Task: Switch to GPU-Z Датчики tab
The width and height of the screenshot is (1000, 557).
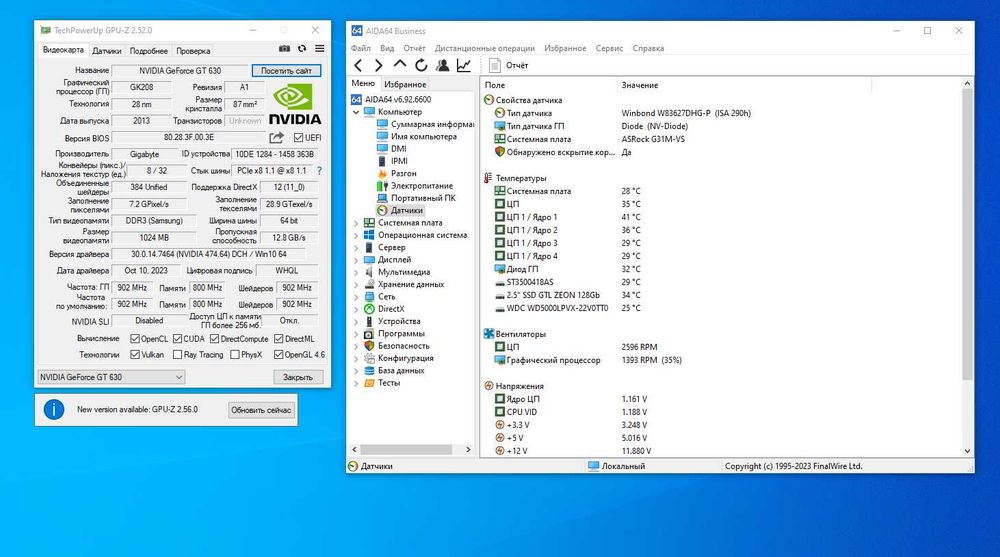Action: pyautogui.click(x=107, y=51)
